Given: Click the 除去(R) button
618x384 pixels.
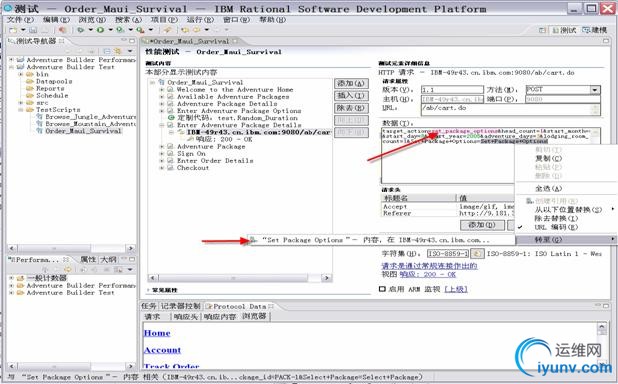Looking at the screenshot, I should 351,108.
